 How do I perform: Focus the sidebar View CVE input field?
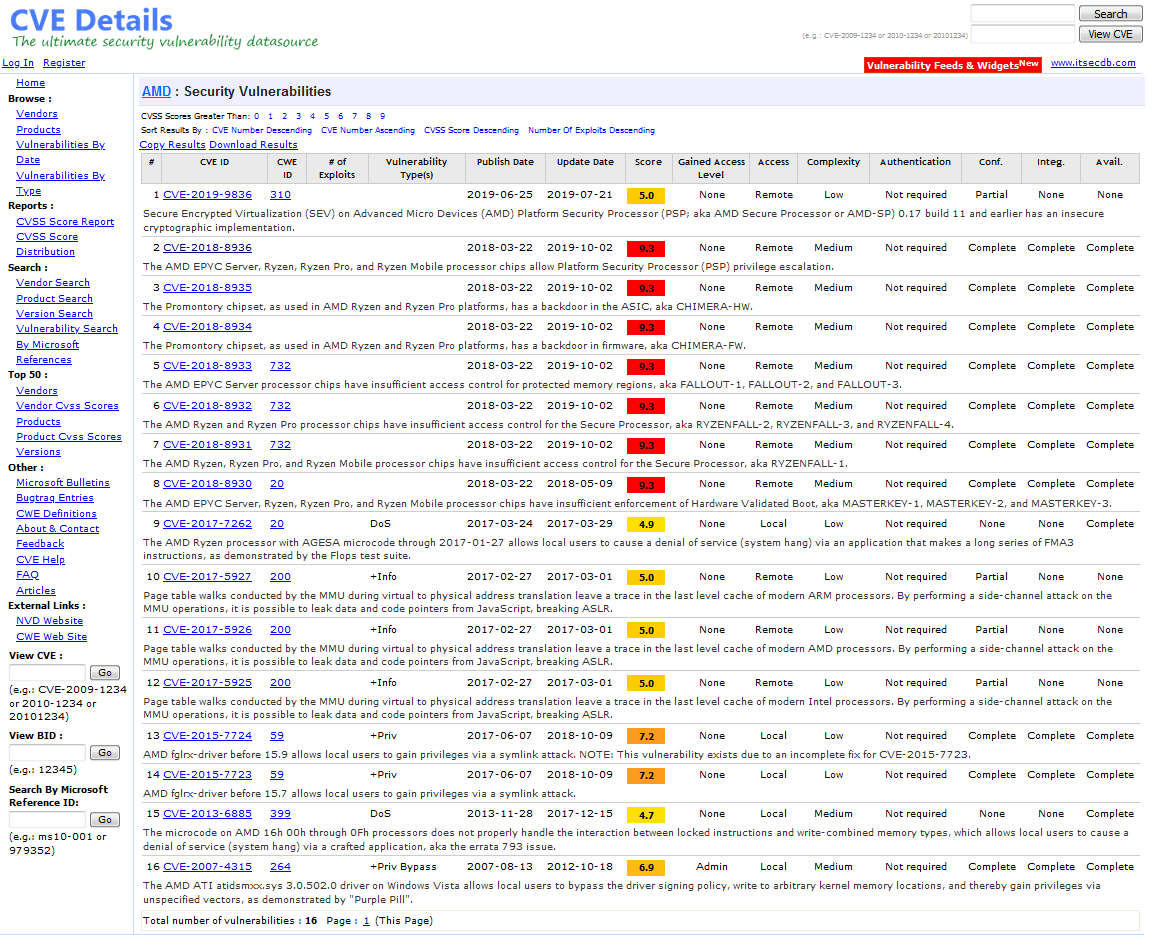(47, 673)
